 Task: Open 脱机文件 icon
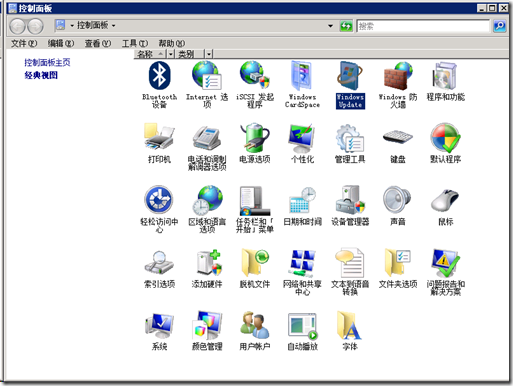255,268
